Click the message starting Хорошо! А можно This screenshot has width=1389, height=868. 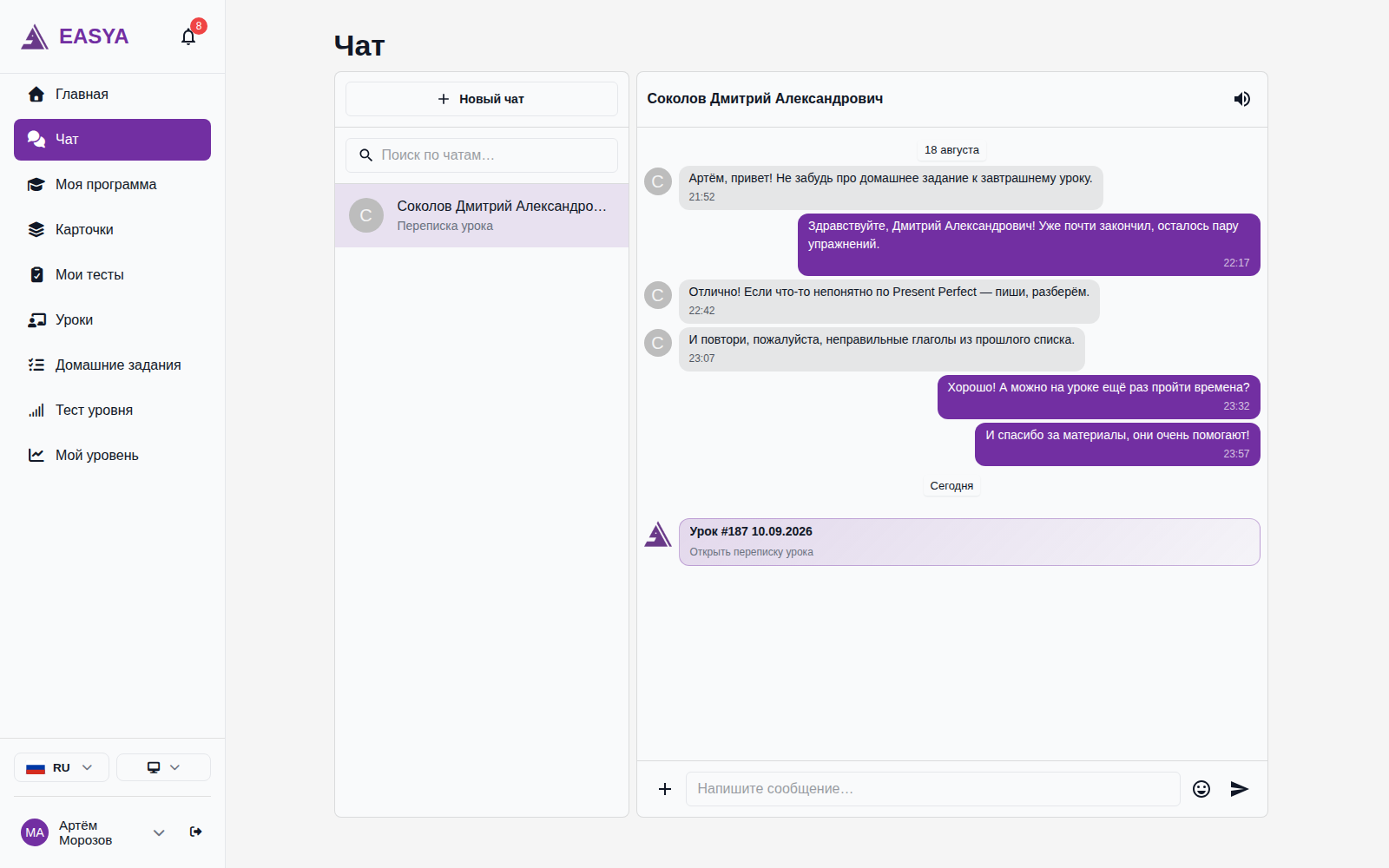[1099, 397]
